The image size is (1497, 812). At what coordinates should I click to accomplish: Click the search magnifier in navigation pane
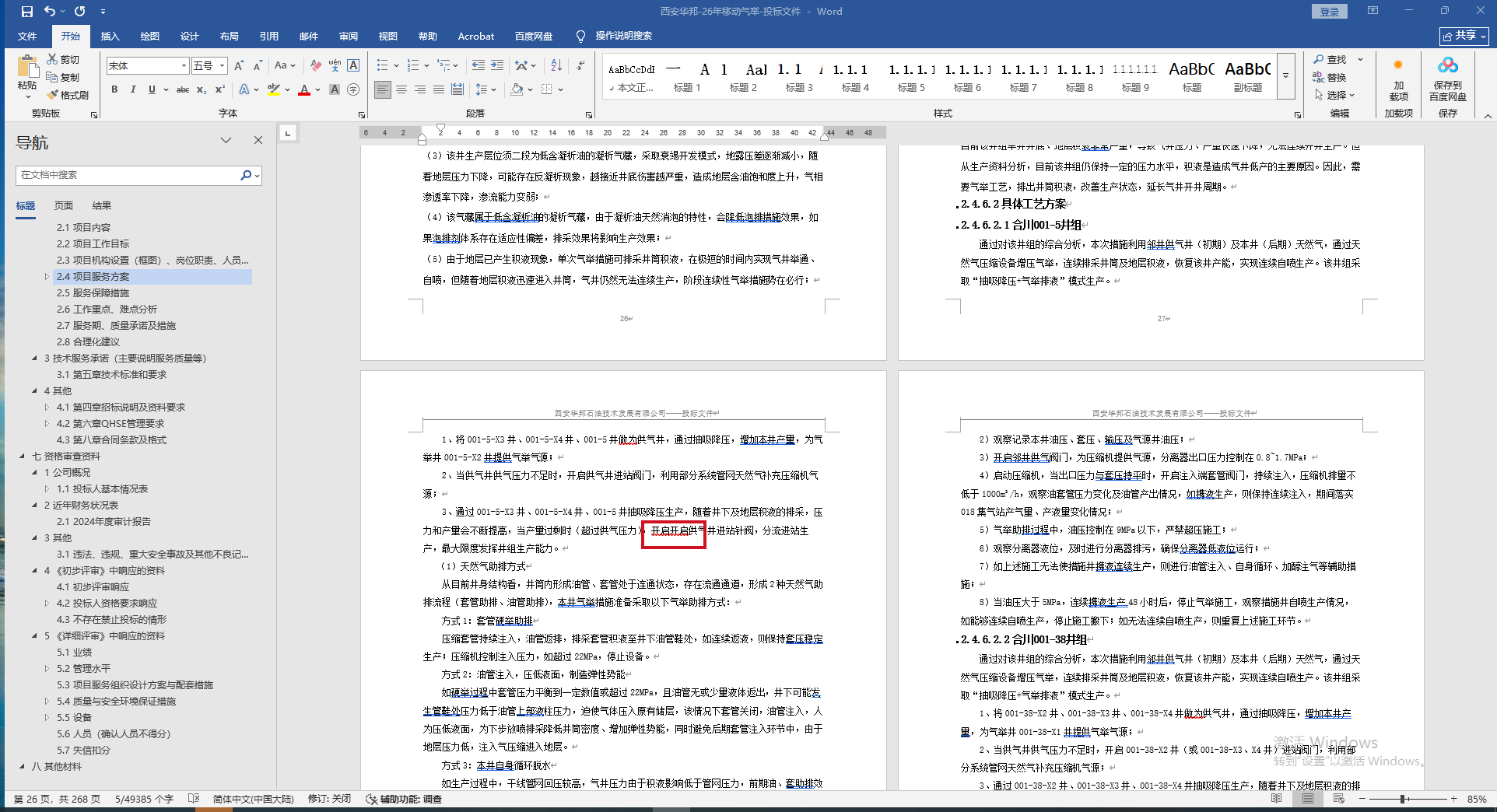(x=246, y=175)
